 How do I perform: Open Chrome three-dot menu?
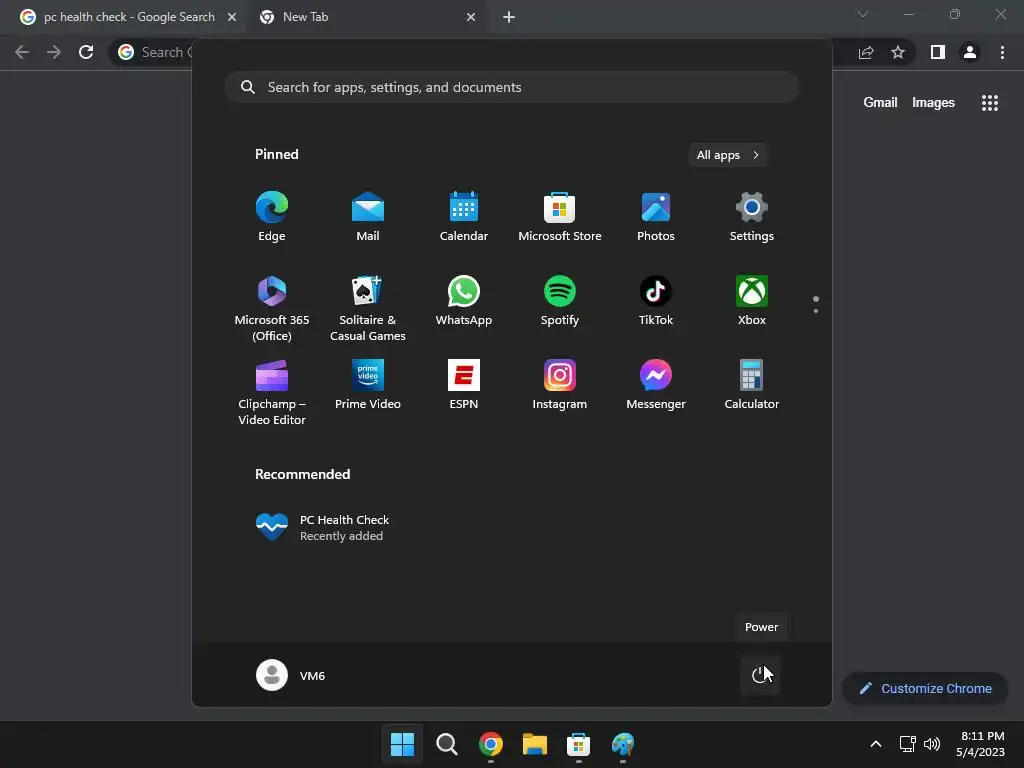tap(1002, 52)
